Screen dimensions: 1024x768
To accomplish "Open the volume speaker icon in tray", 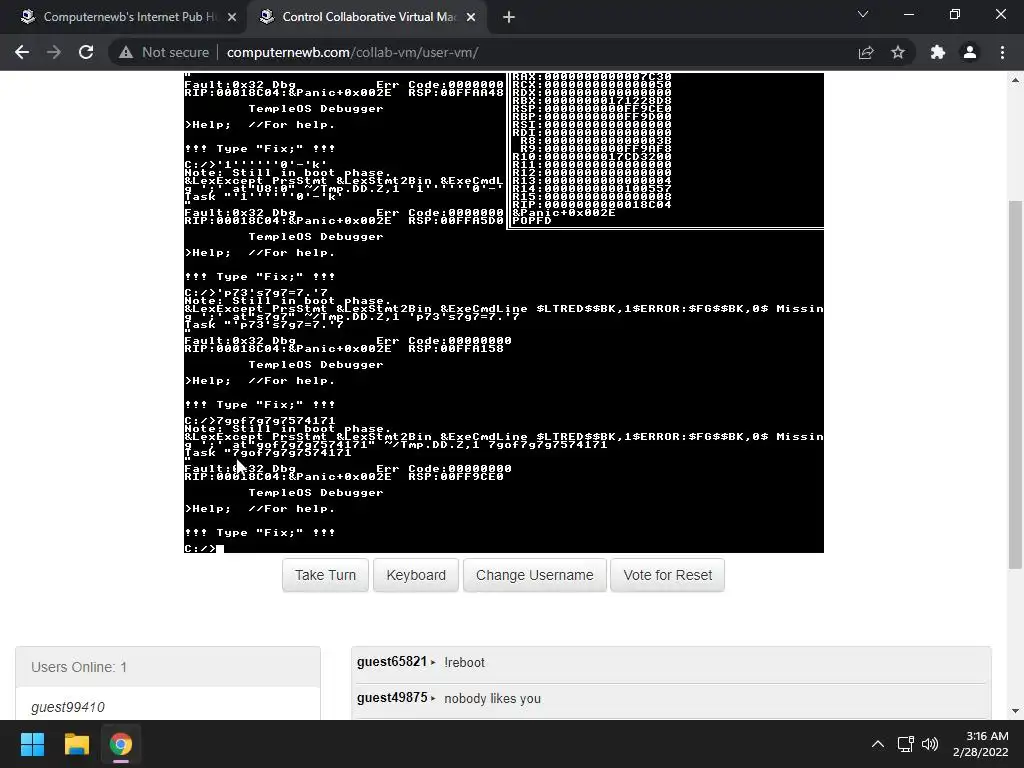I will coord(930,744).
